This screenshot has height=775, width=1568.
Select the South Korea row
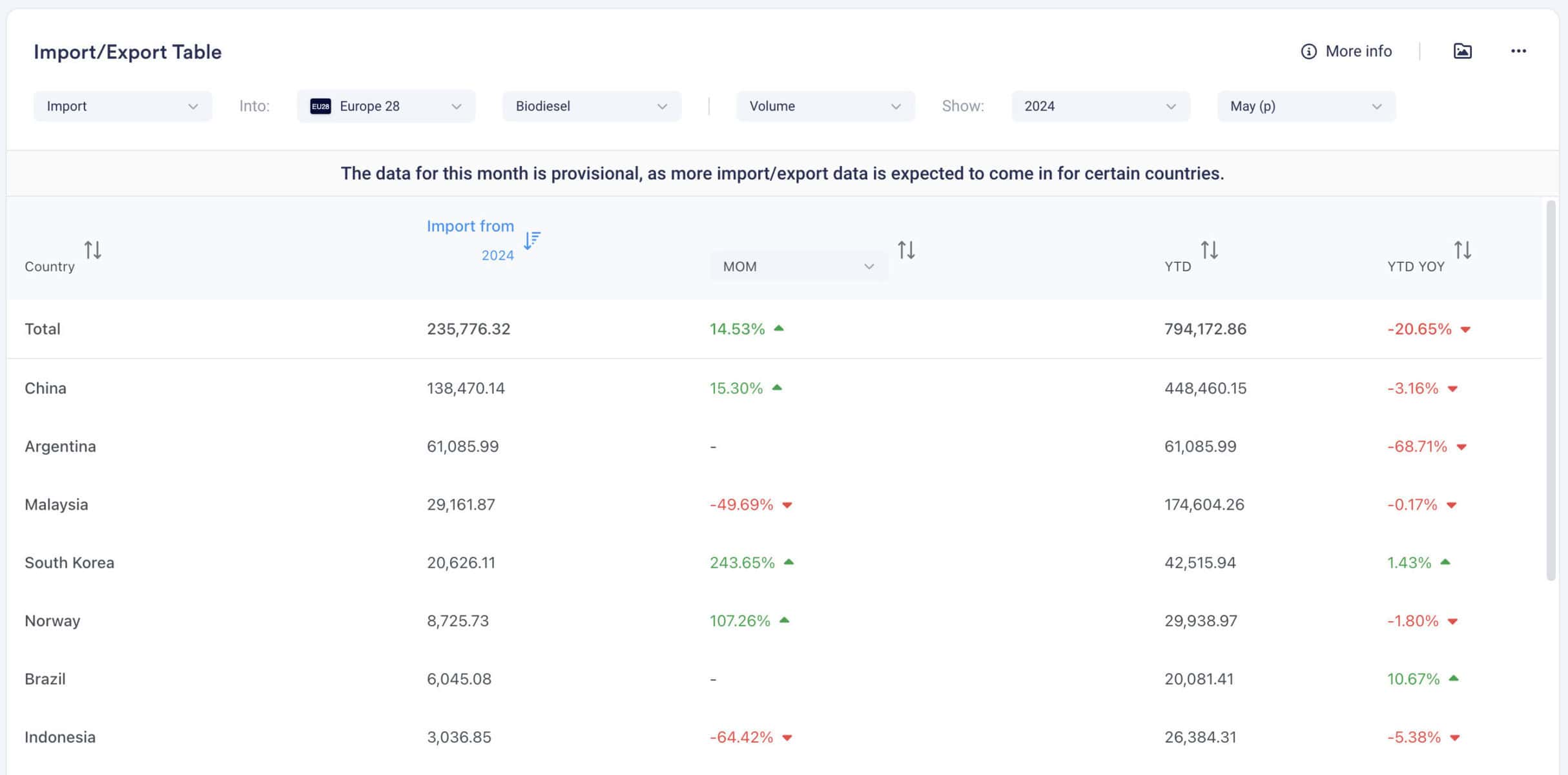click(x=774, y=563)
